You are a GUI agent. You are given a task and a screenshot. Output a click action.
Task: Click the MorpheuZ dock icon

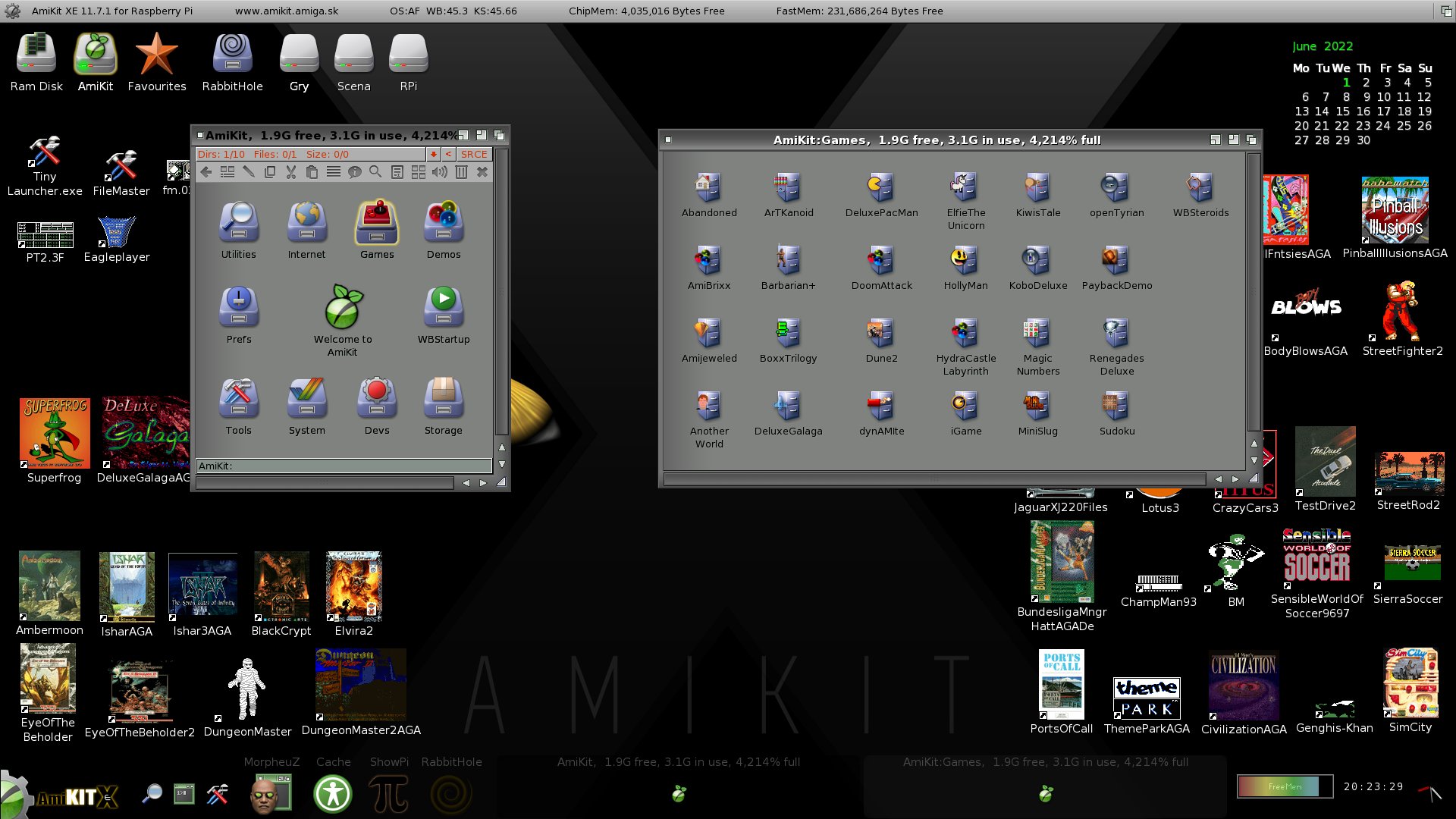point(271,793)
